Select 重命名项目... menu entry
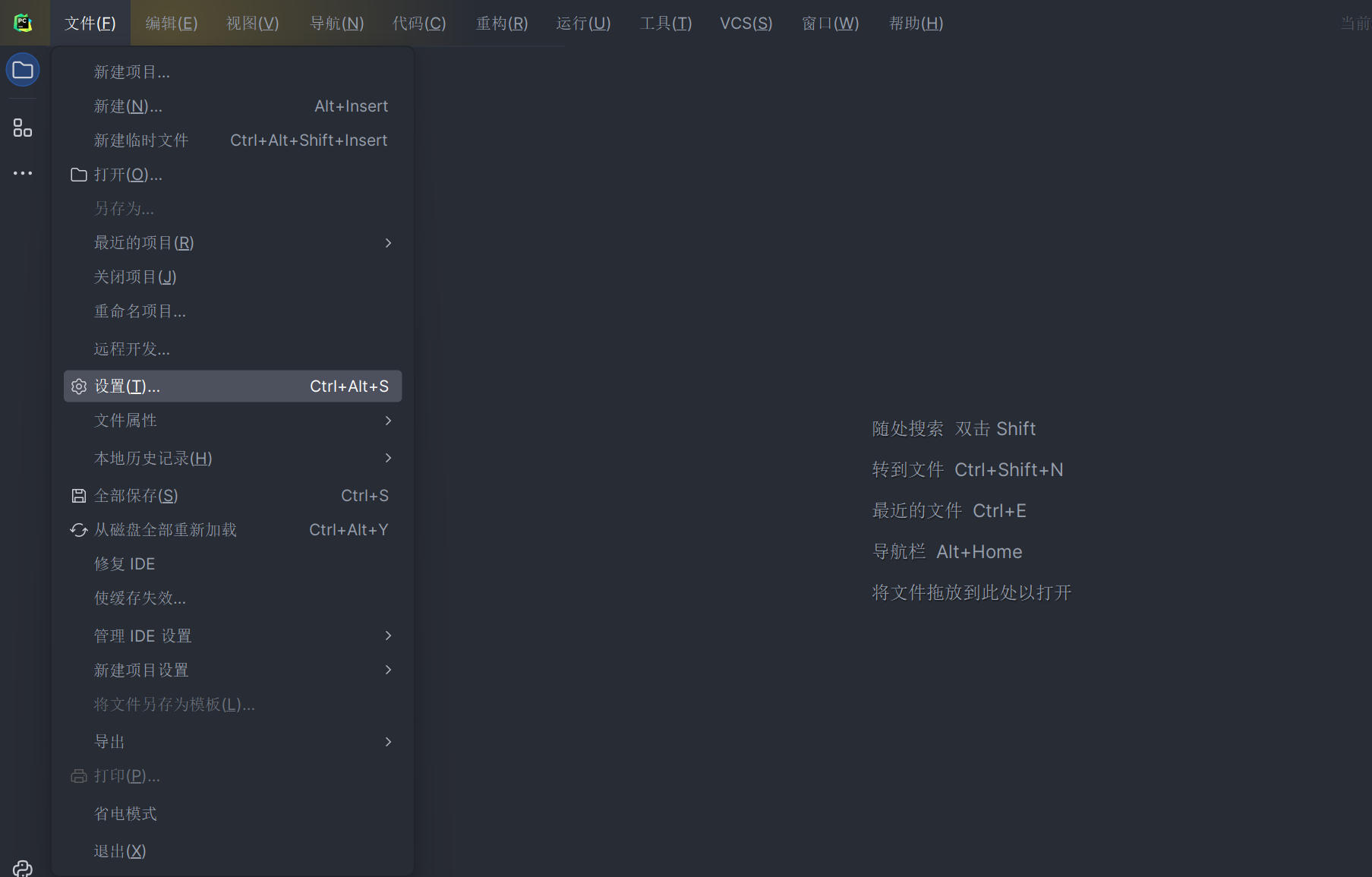Screen dimensions: 1372x877 (x=232, y=311)
